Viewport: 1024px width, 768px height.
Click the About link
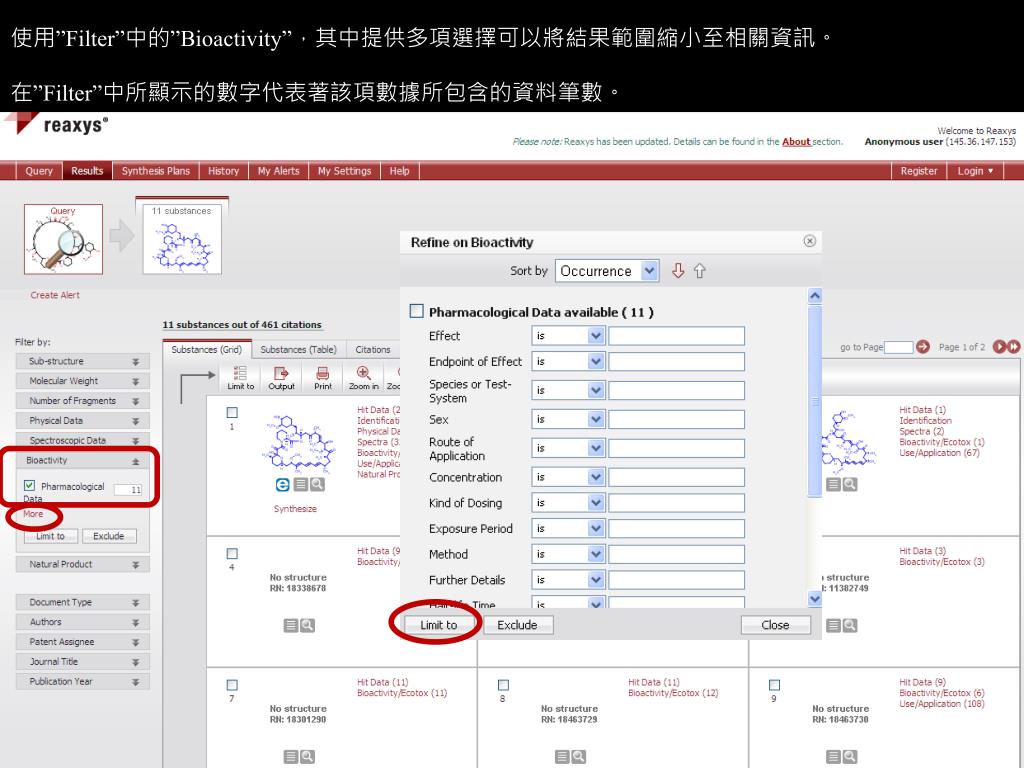point(796,141)
